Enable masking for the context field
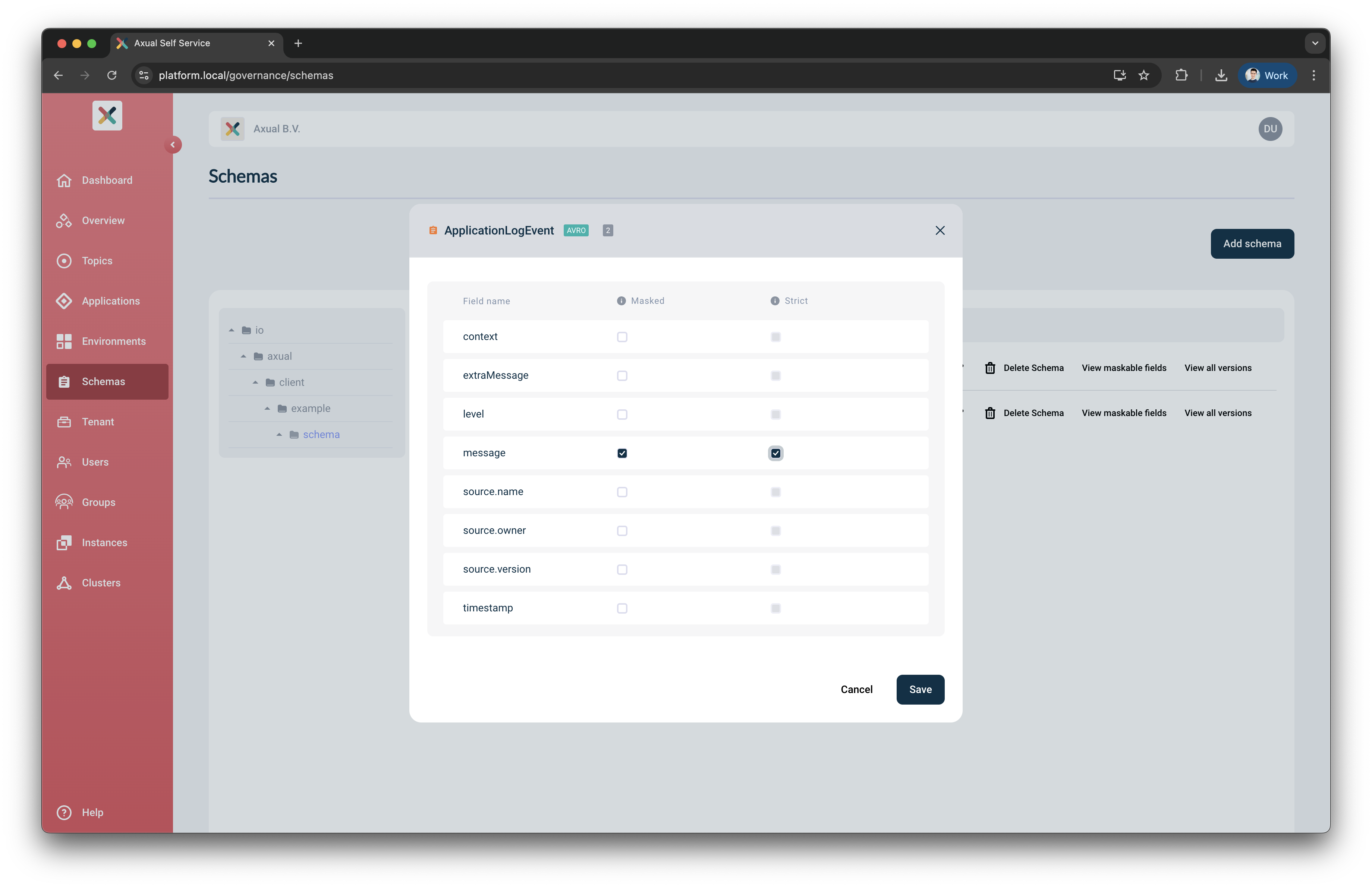This screenshot has width=1372, height=888. click(622, 337)
